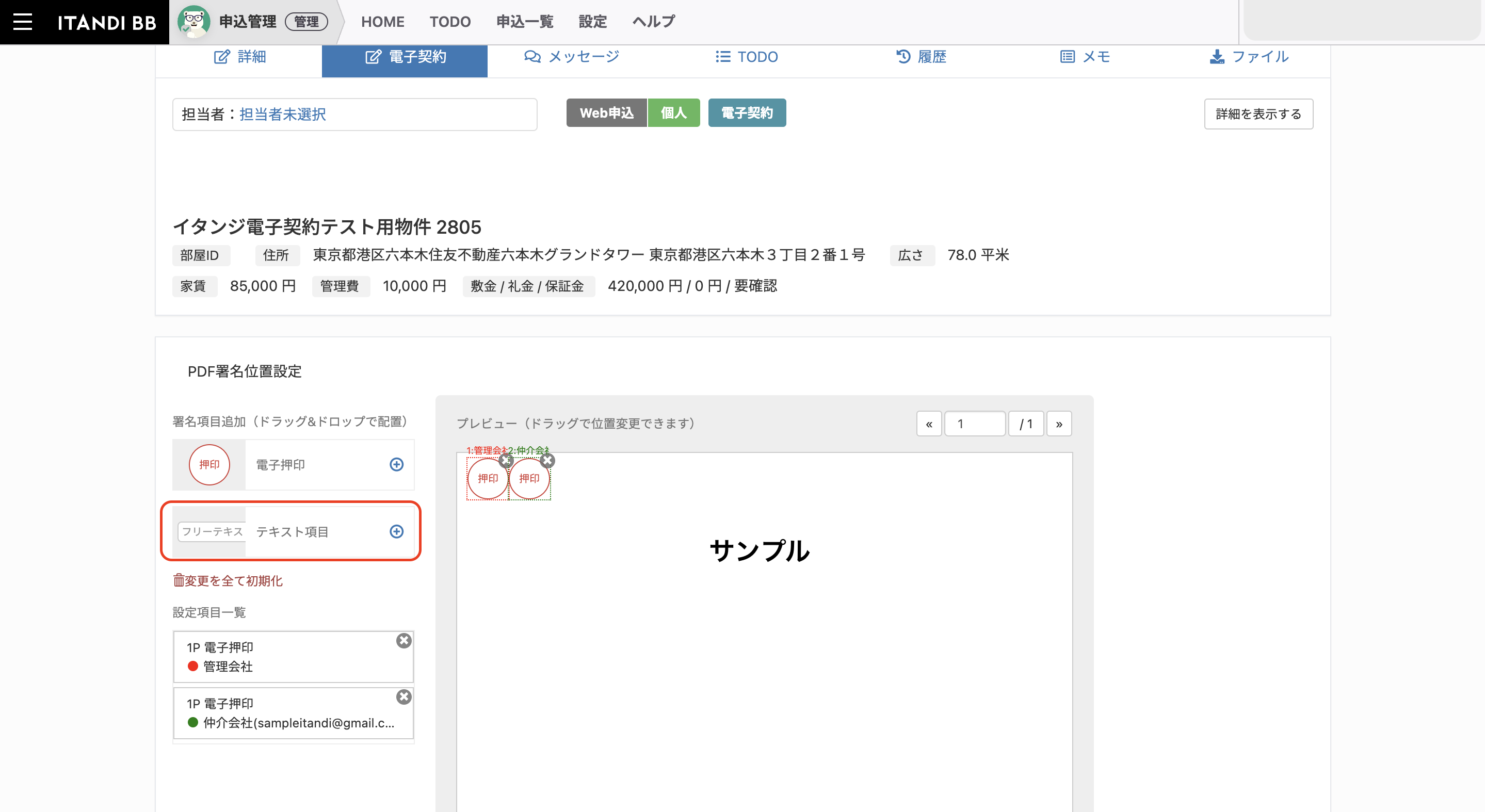Viewport: 1485px width, 812px height.
Task: Open the hamburger menu
Action: [23, 22]
